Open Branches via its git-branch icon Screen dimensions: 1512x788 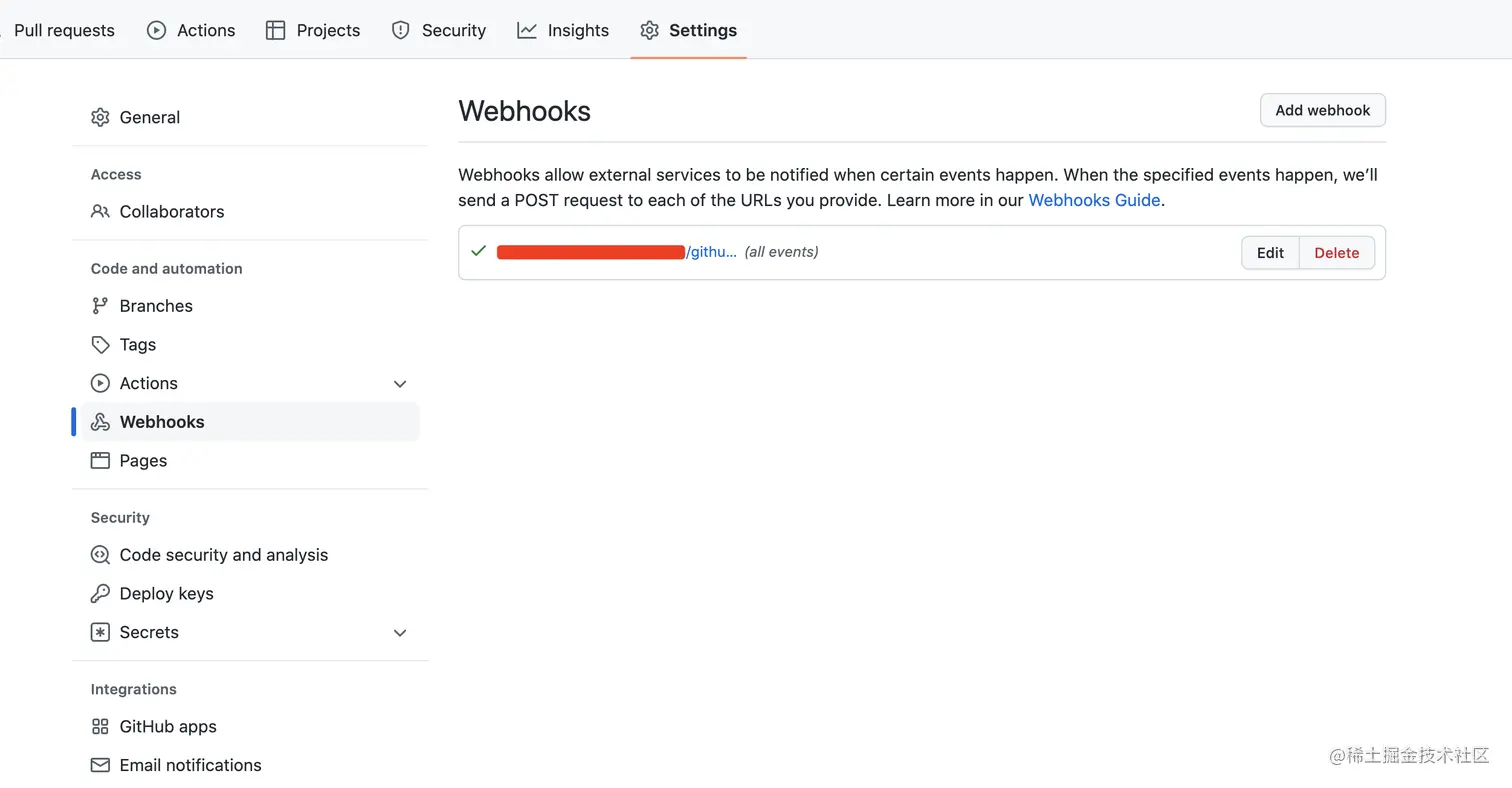point(100,306)
